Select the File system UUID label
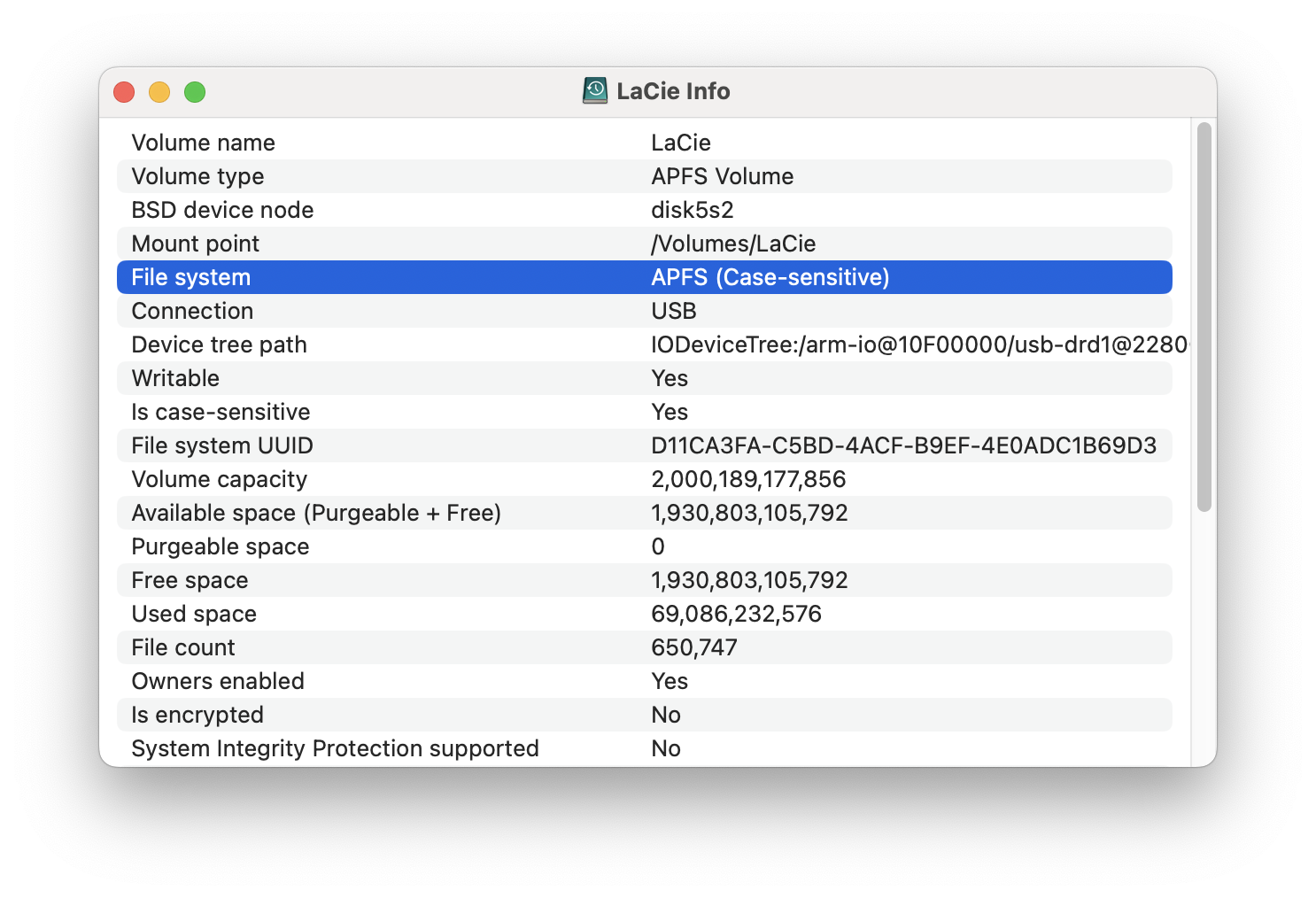Viewport: 1316px width, 898px height. [222, 445]
